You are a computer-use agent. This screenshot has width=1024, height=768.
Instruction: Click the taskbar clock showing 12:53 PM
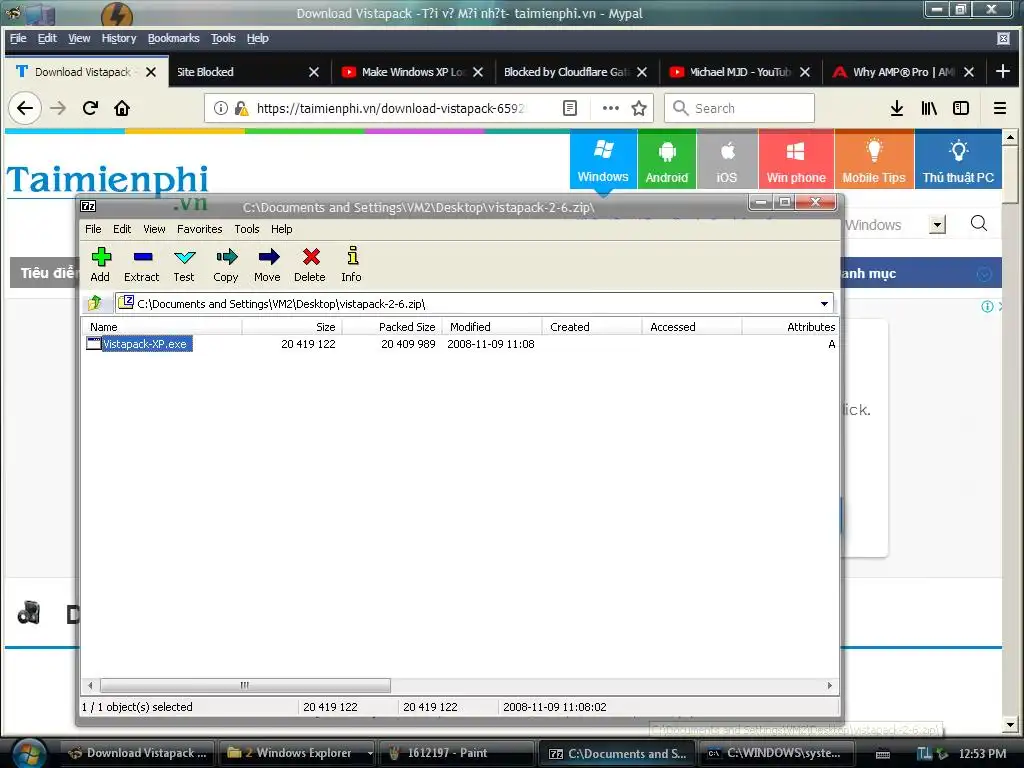coord(982,753)
